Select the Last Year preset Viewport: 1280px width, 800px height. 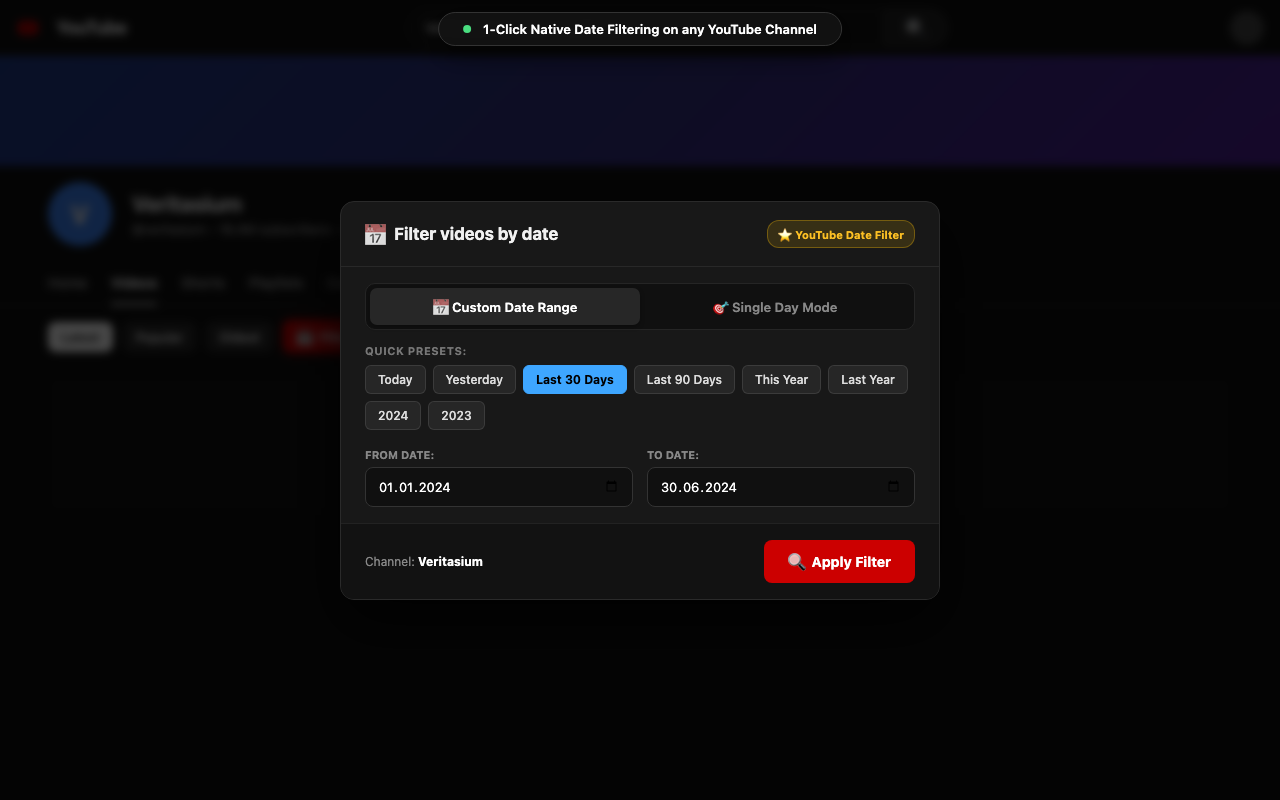[868, 380]
